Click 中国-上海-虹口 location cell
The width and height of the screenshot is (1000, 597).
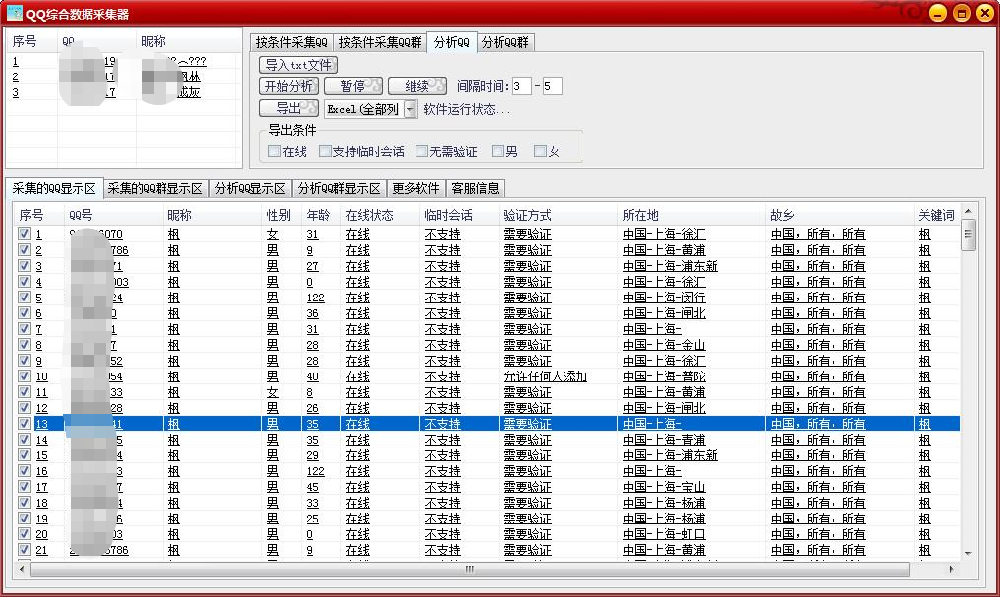coord(664,534)
